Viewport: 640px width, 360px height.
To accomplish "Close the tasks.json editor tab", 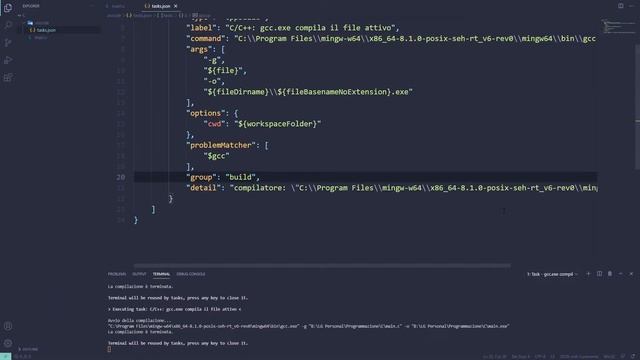I will coord(176,6).
